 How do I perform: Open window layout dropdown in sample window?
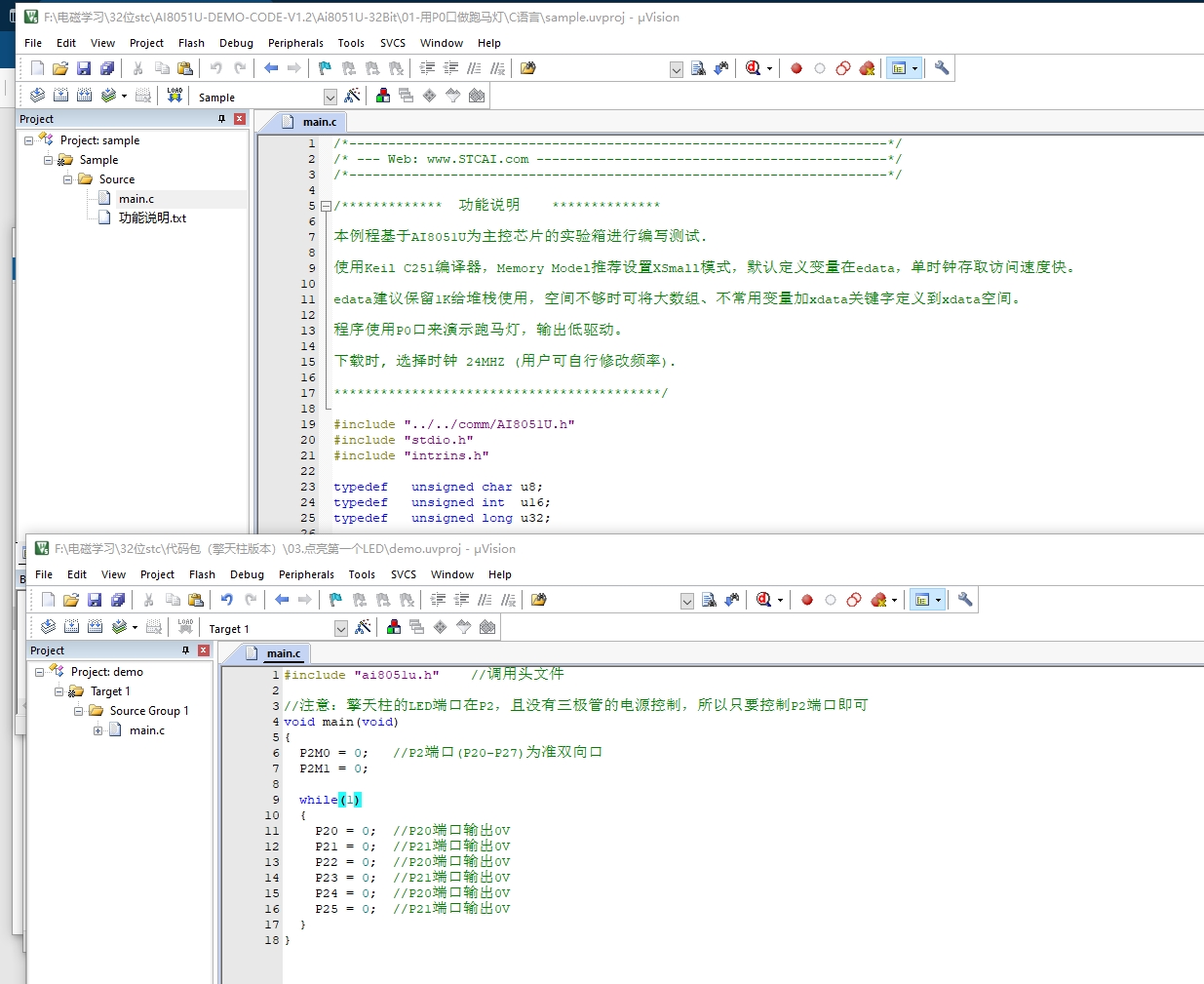(914, 69)
